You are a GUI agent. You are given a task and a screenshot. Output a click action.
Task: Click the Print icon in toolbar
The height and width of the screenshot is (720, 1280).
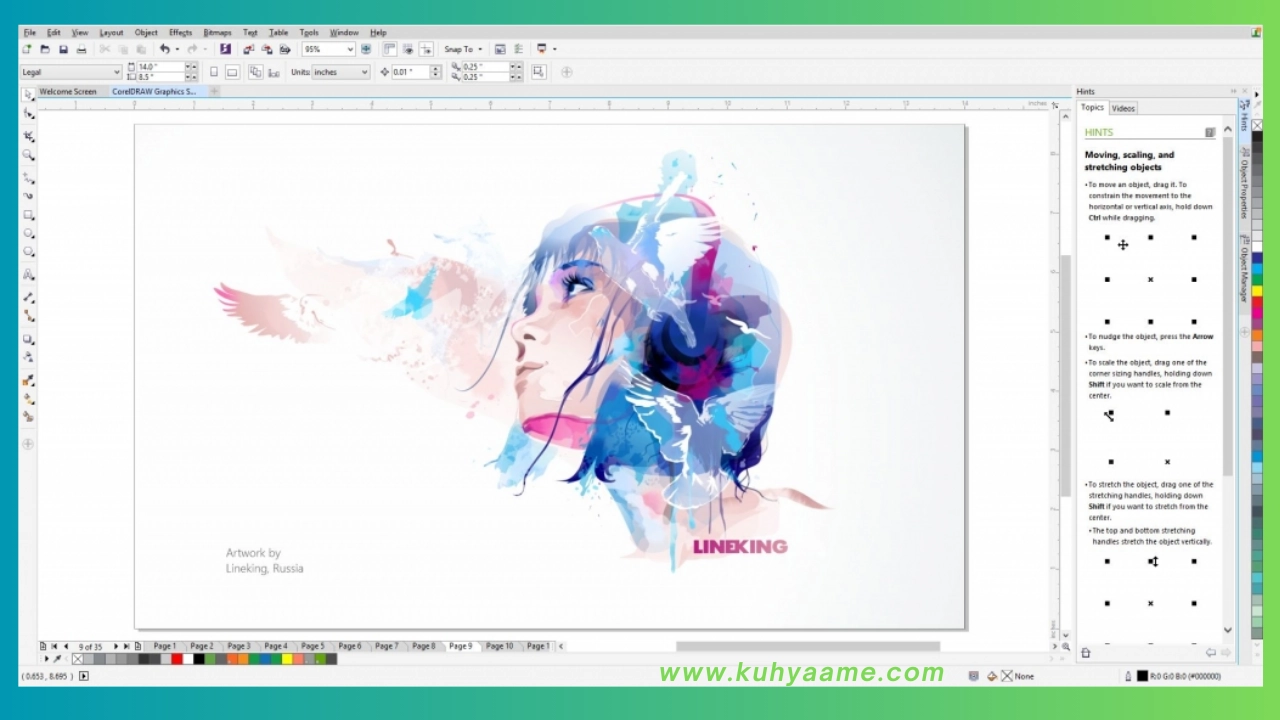point(81,49)
